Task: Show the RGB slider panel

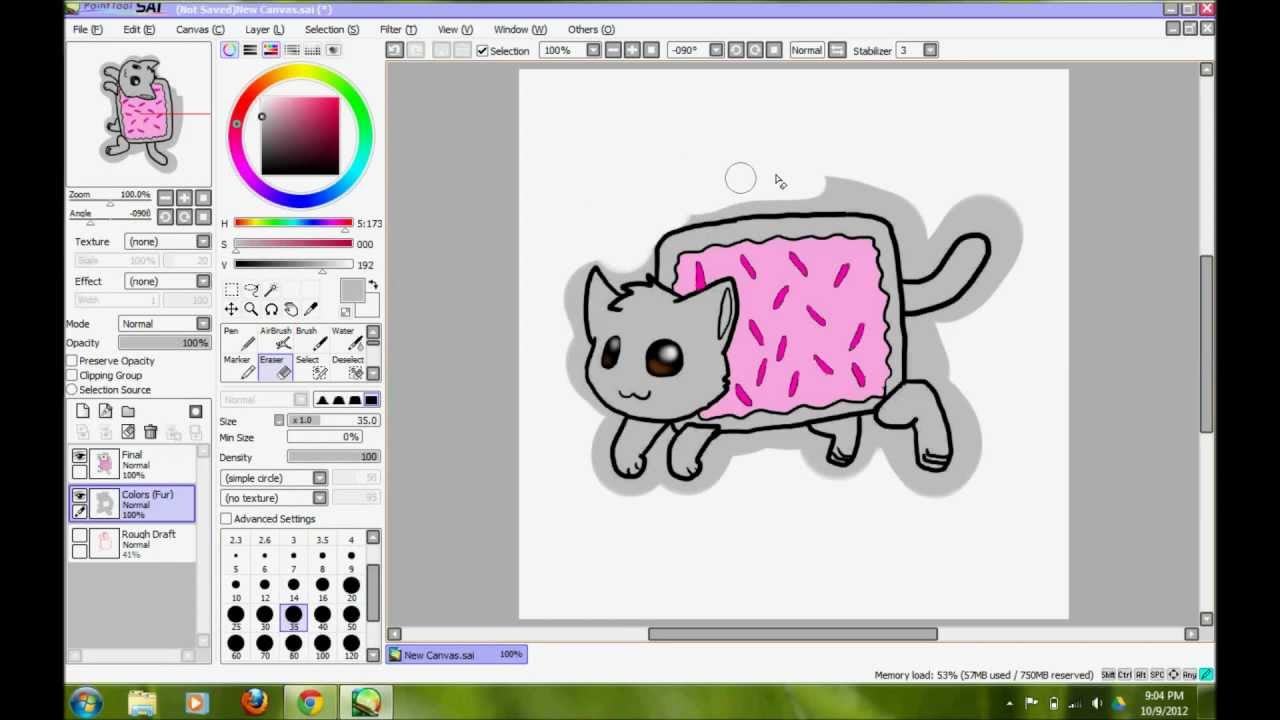Action: click(250, 50)
